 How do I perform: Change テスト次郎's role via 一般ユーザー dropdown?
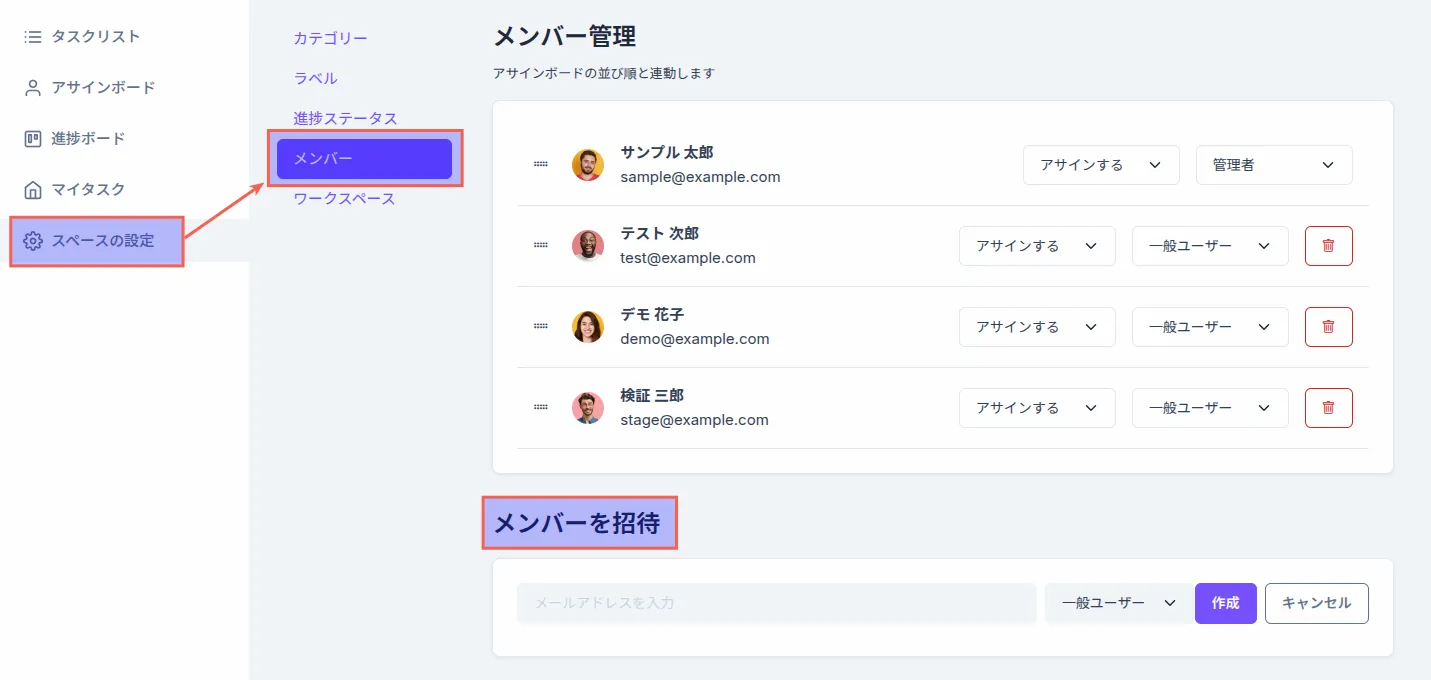pyautogui.click(x=1209, y=245)
